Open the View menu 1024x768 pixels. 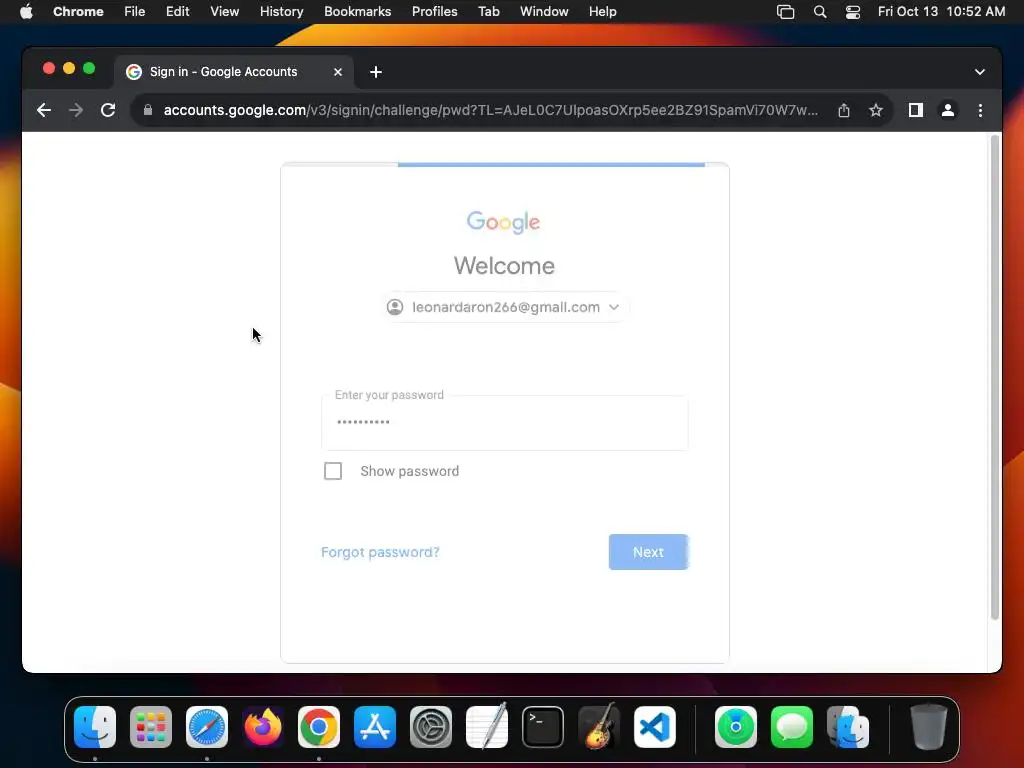[225, 11]
